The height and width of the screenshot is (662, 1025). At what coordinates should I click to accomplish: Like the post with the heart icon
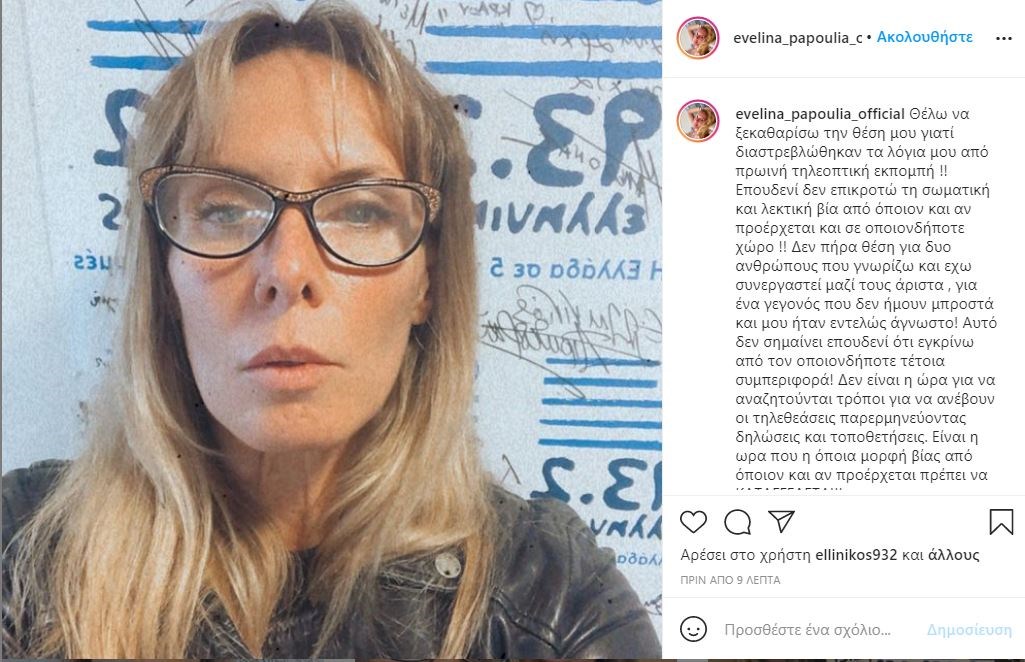(x=693, y=522)
